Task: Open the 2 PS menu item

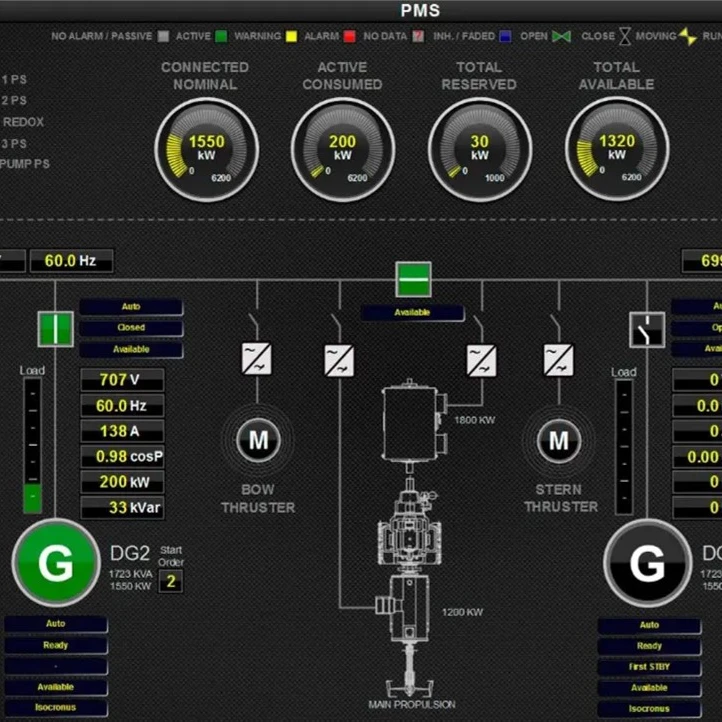Action: click(x=14, y=101)
